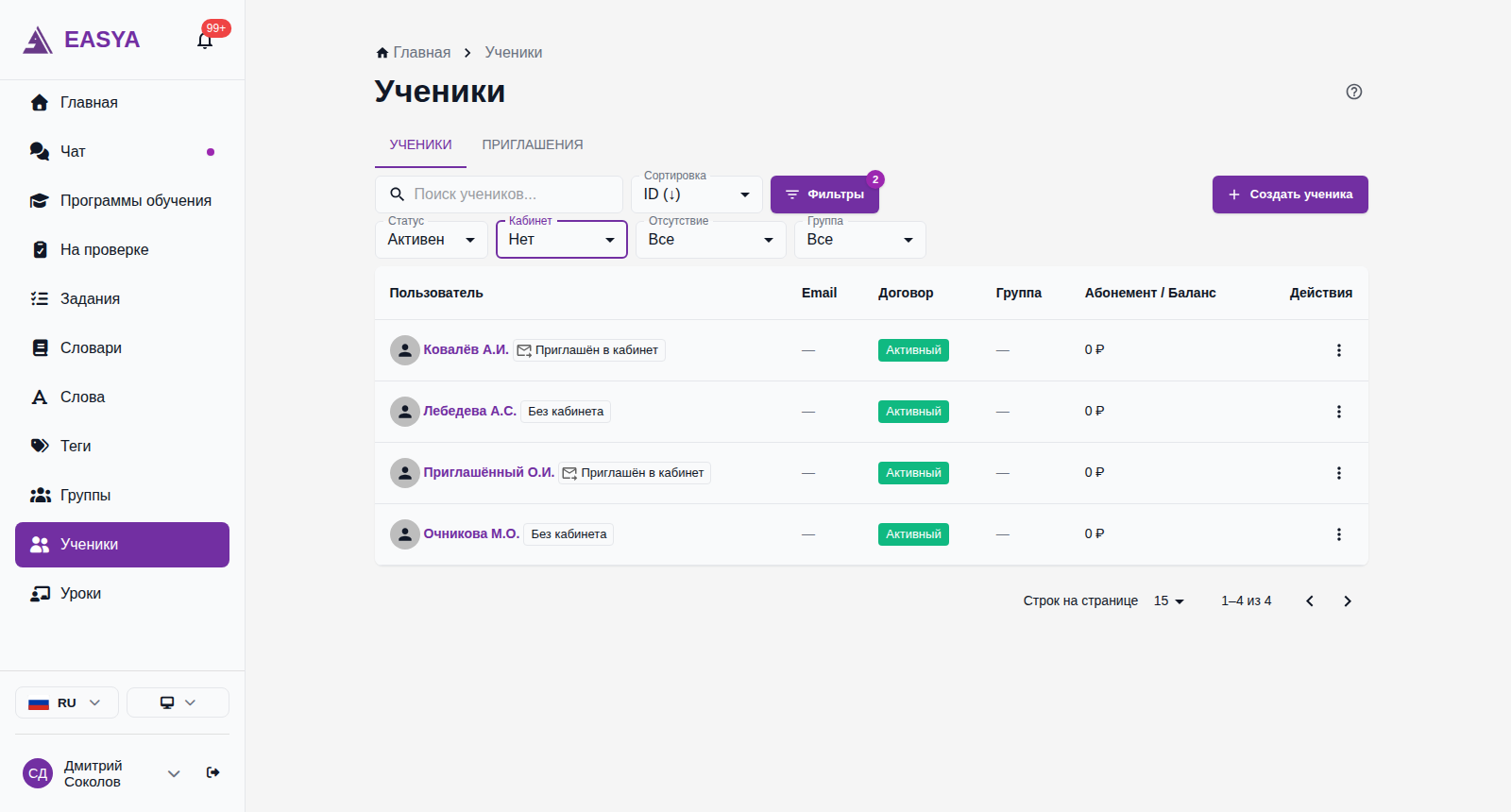Open the Кабинет filter dropdown
Viewport: 1511px width, 812px height.
562,240
